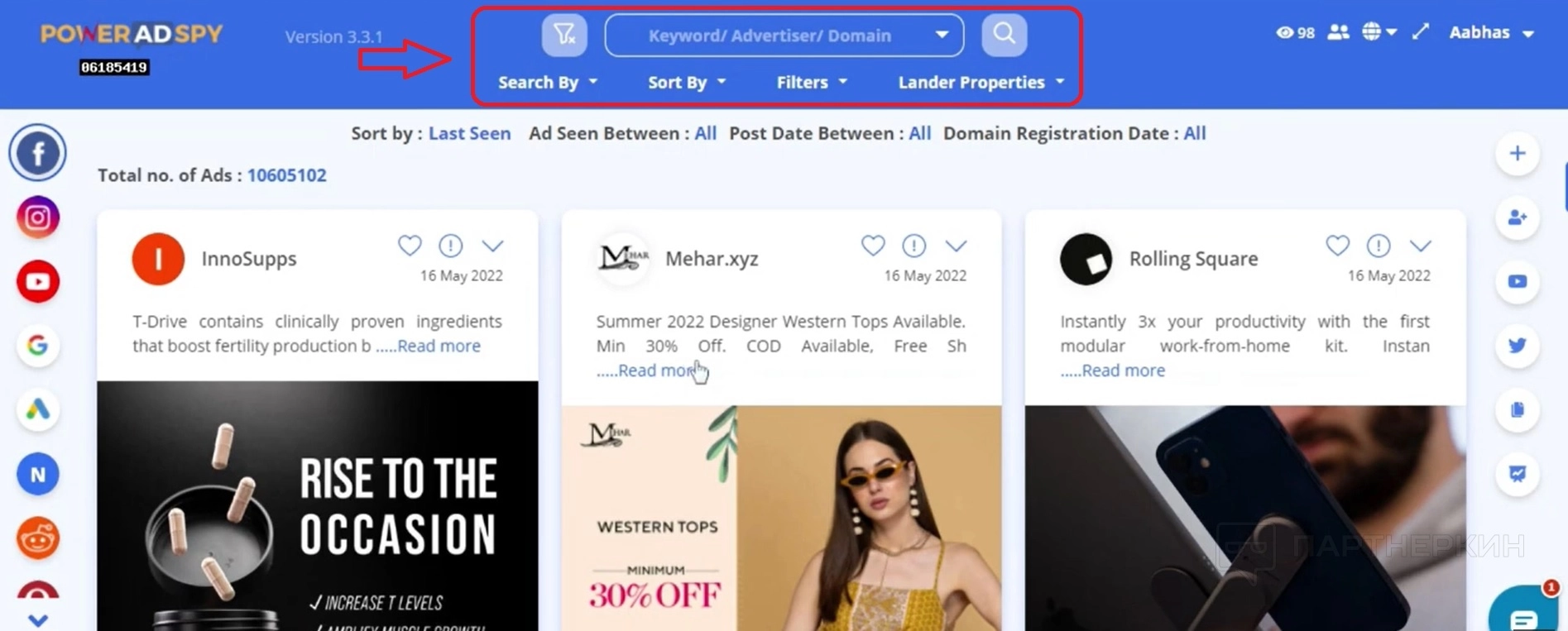Viewport: 1568px width, 631px height.
Task: Select the Reddit ads sidebar icon
Action: (x=38, y=538)
